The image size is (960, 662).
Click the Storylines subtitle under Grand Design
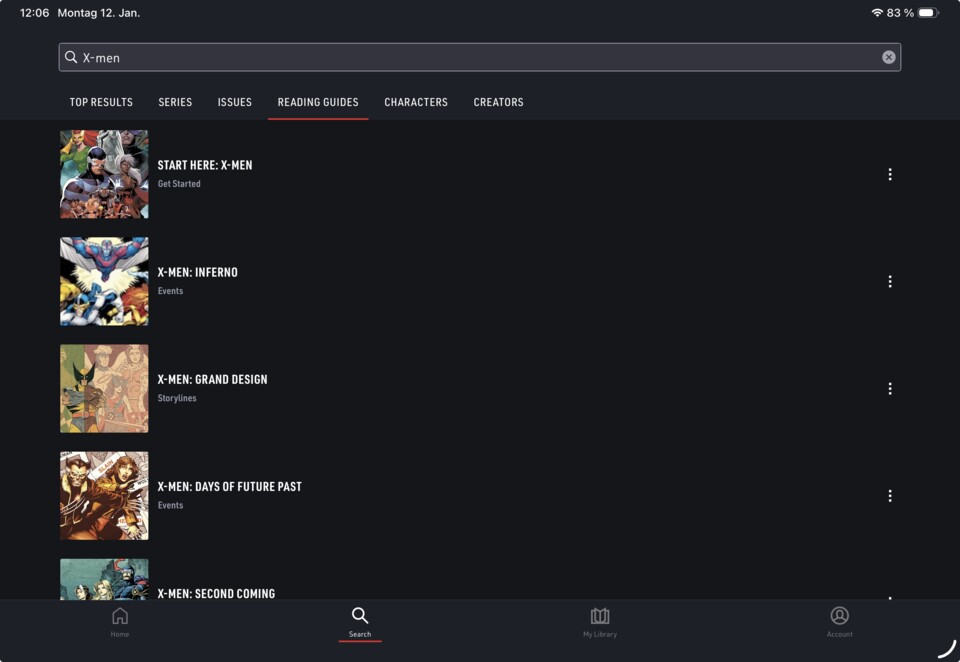177,398
